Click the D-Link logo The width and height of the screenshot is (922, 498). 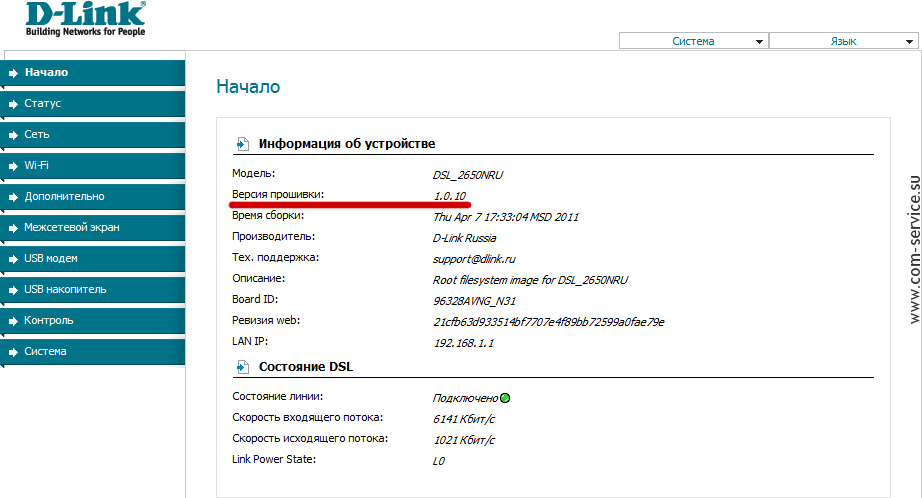[x=85, y=19]
